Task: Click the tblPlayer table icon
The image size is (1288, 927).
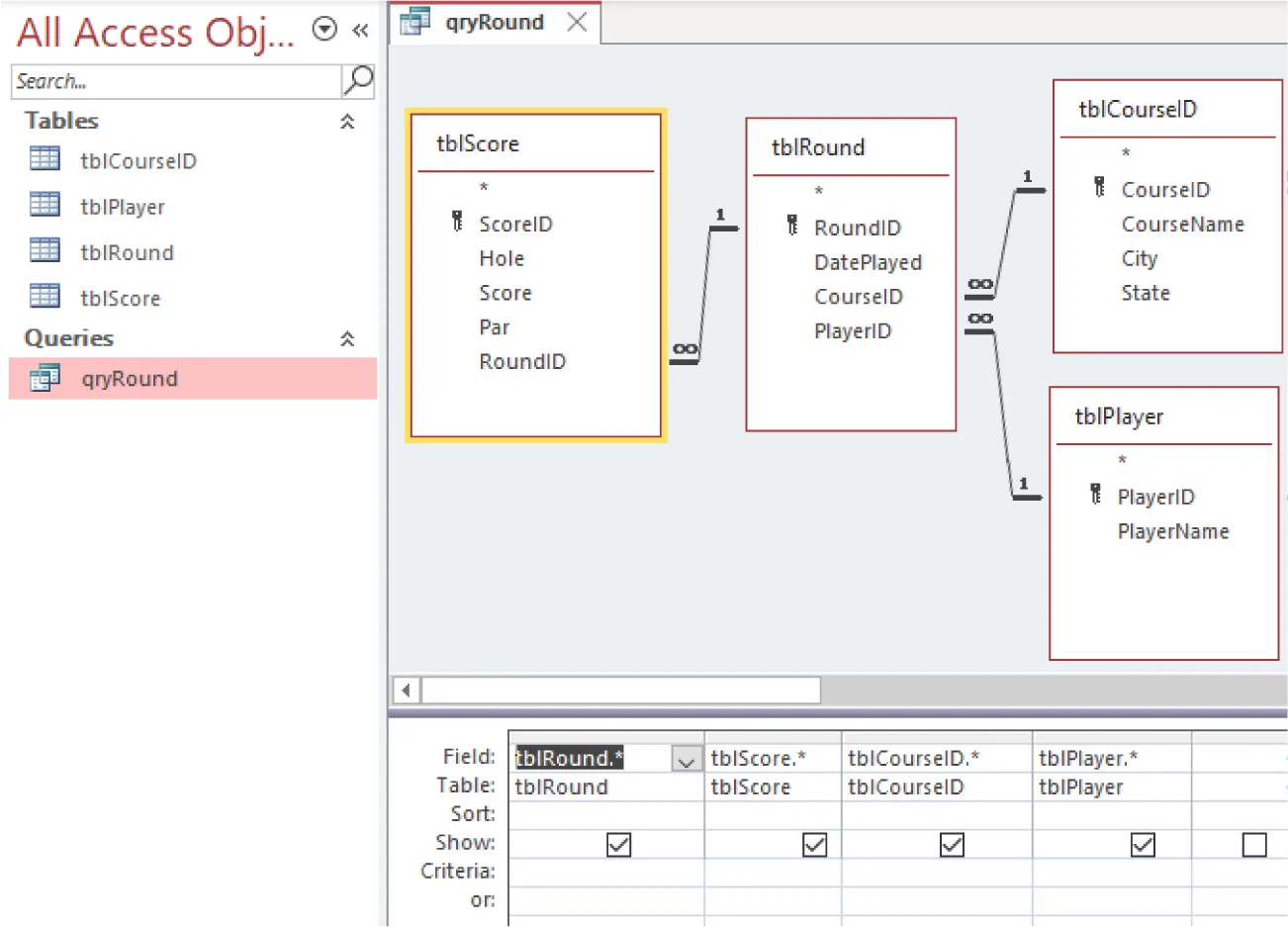Action: (45, 206)
